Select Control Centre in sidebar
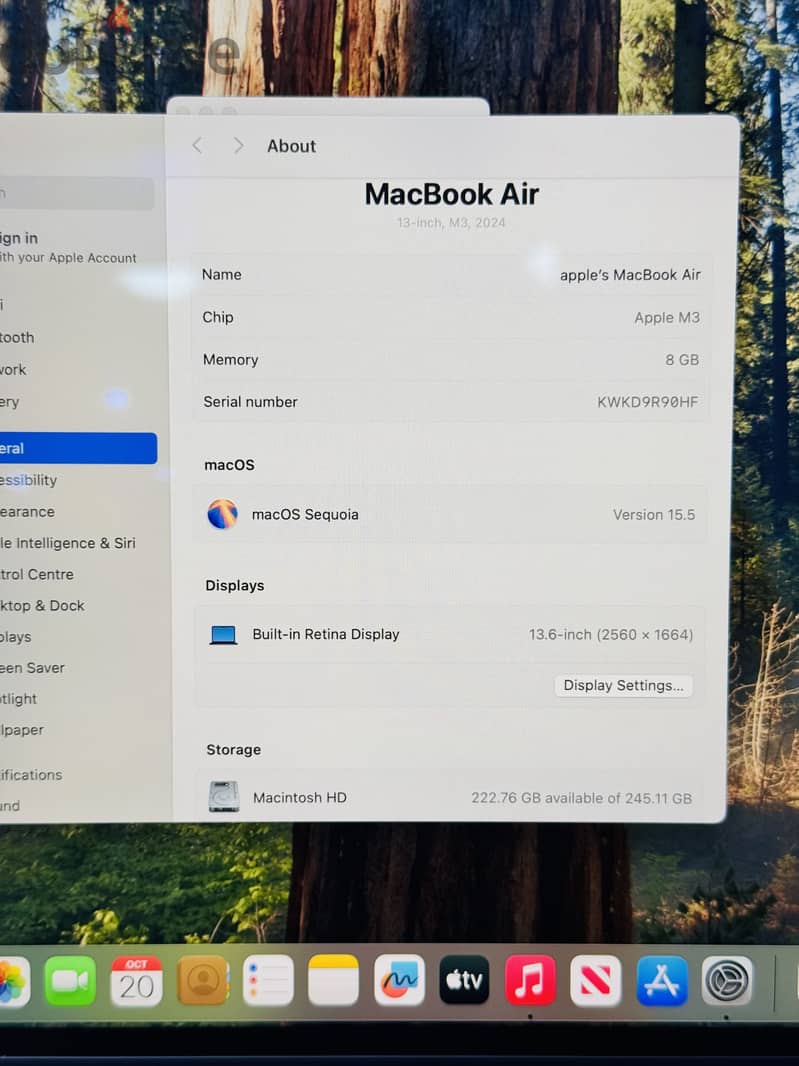Image resolution: width=799 pixels, height=1066 pixels. click(37, 574)
